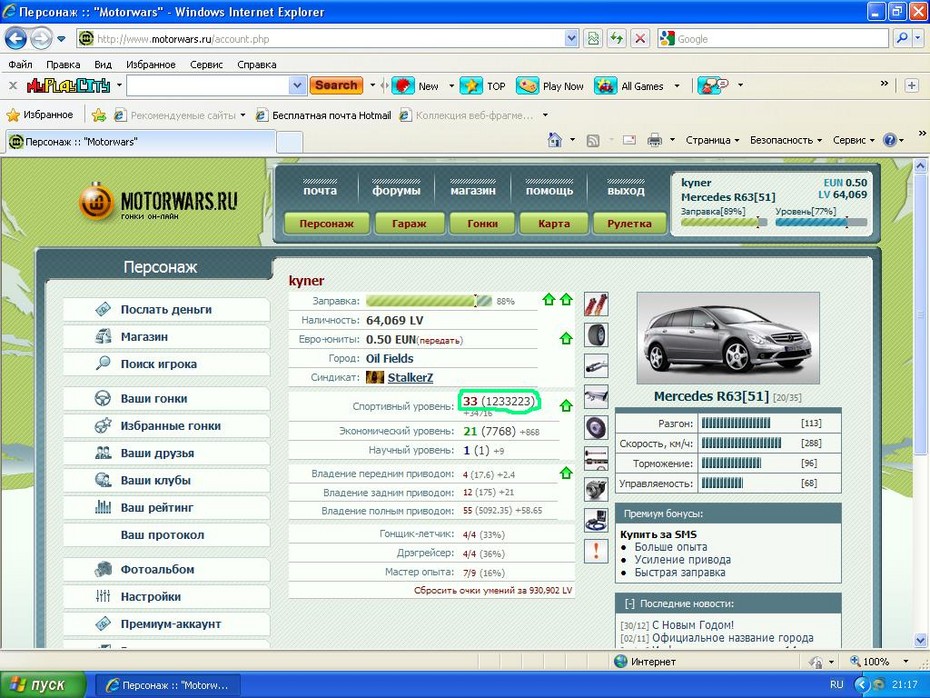This screenshot has width=930, height=698.
Task: Open the Безопасность dropdown menu
Action: pyautogui.click(x=786, y=140)
